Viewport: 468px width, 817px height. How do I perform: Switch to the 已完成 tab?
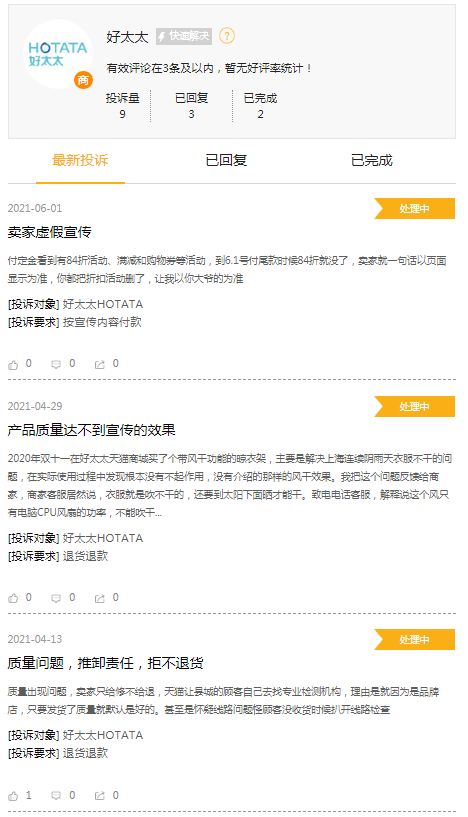click(x=372, y=160)
